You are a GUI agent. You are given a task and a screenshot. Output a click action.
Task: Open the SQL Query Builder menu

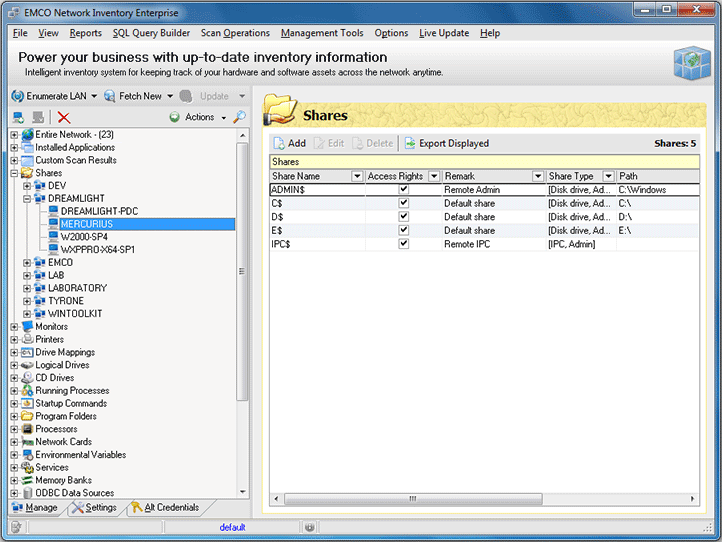click(x=151, y=33)
